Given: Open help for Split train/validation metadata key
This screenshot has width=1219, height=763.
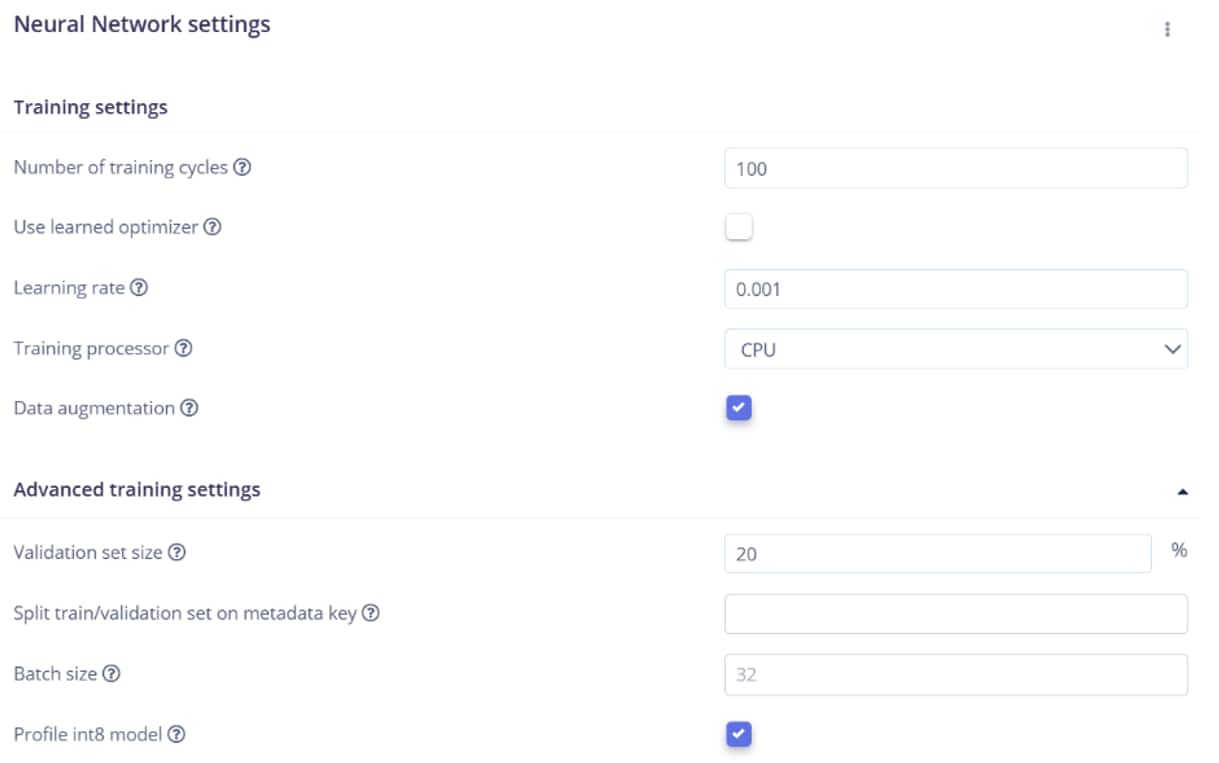Looking at the screenshot, I should click(x=370, y=614).
